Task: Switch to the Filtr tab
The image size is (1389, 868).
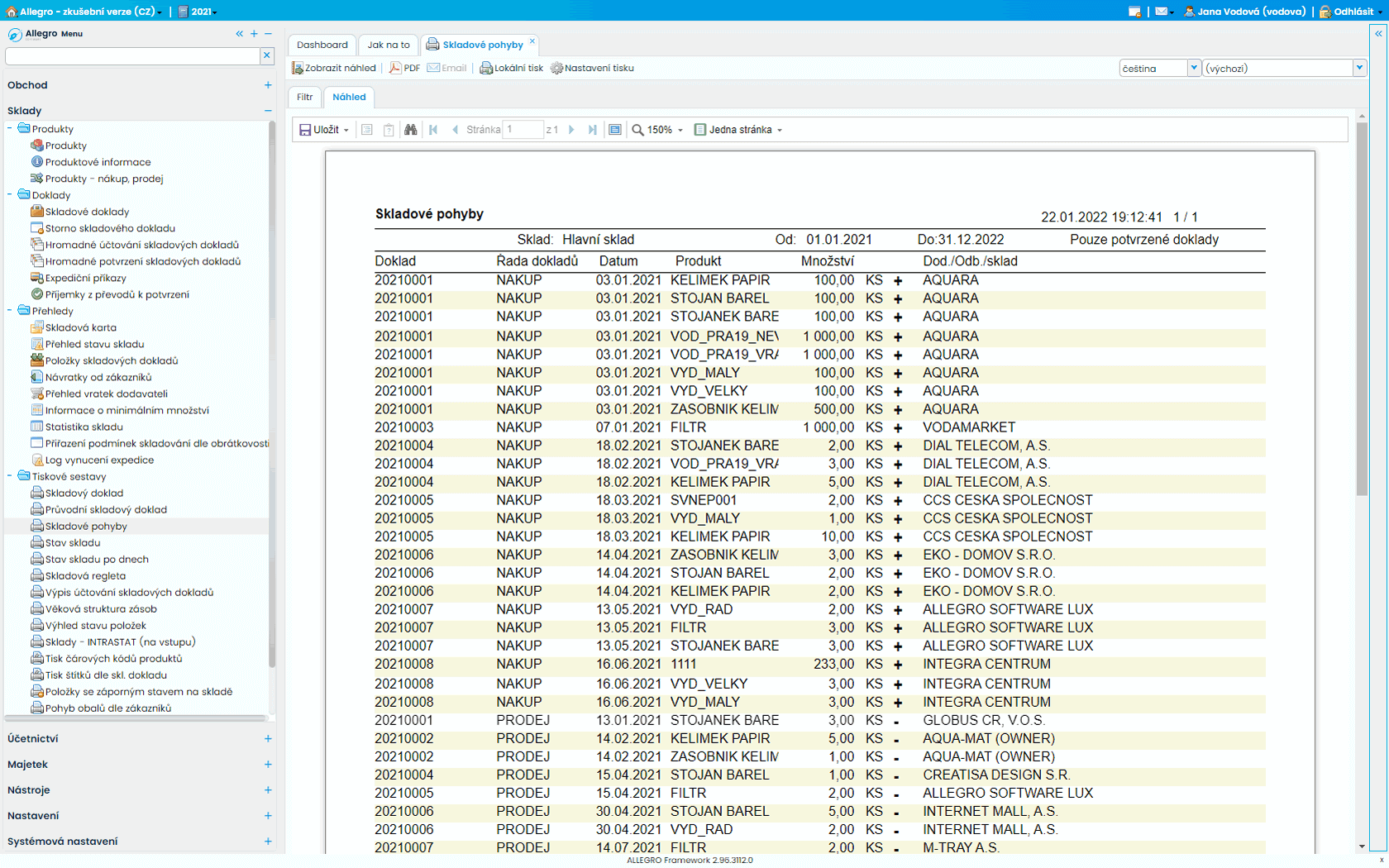Action: [305, 98]
